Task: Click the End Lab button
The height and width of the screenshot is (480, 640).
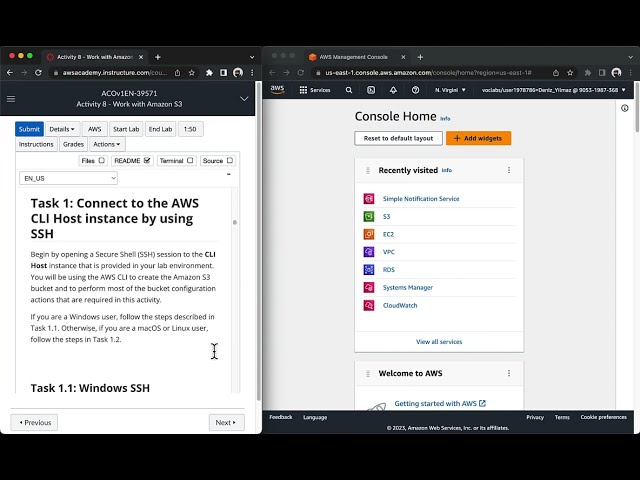Action: (x=160, y=129)
